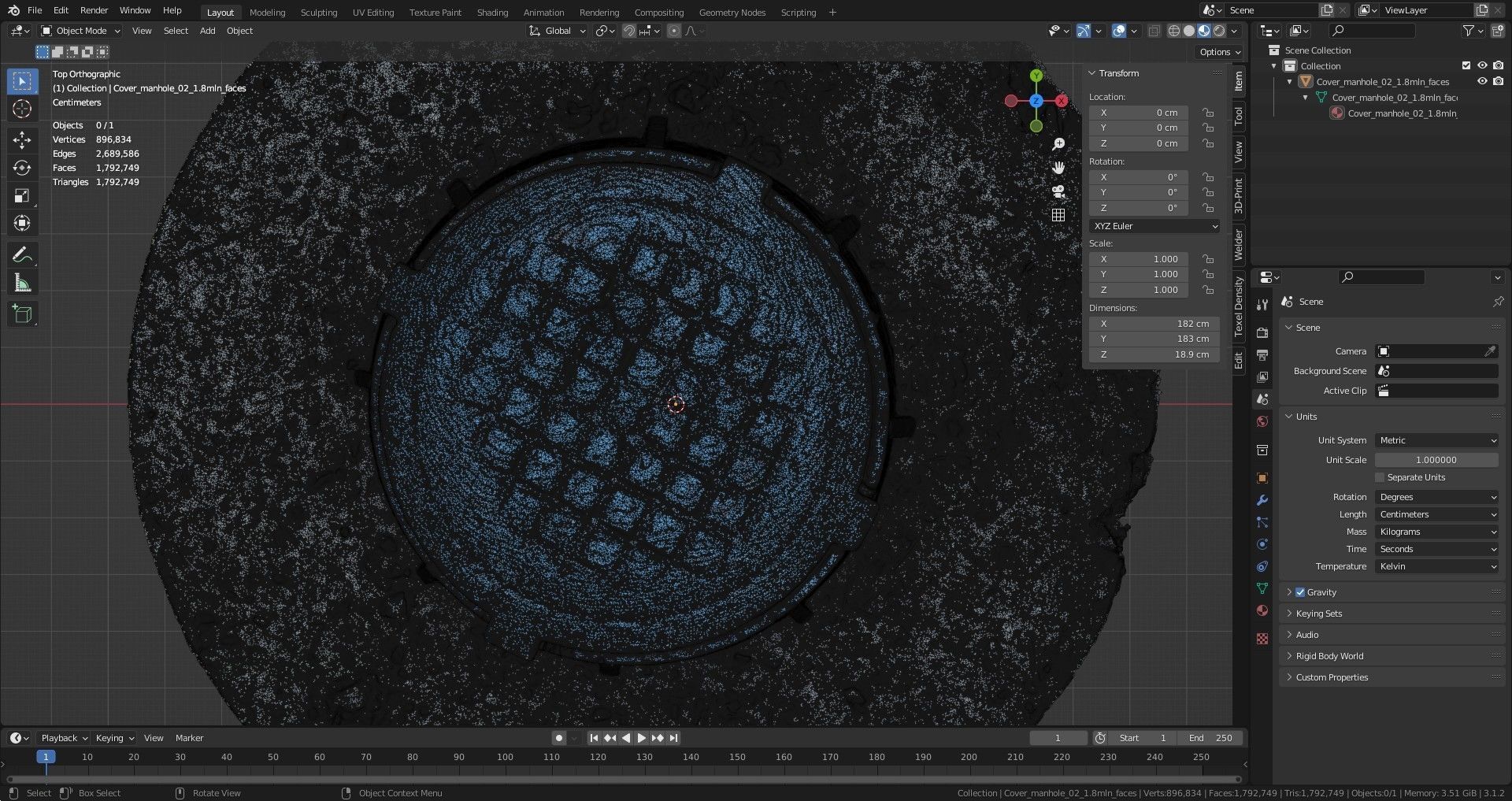Open the Playback popover in timeline
Screen dimensions: 1512x801
(x=64, y=738)
